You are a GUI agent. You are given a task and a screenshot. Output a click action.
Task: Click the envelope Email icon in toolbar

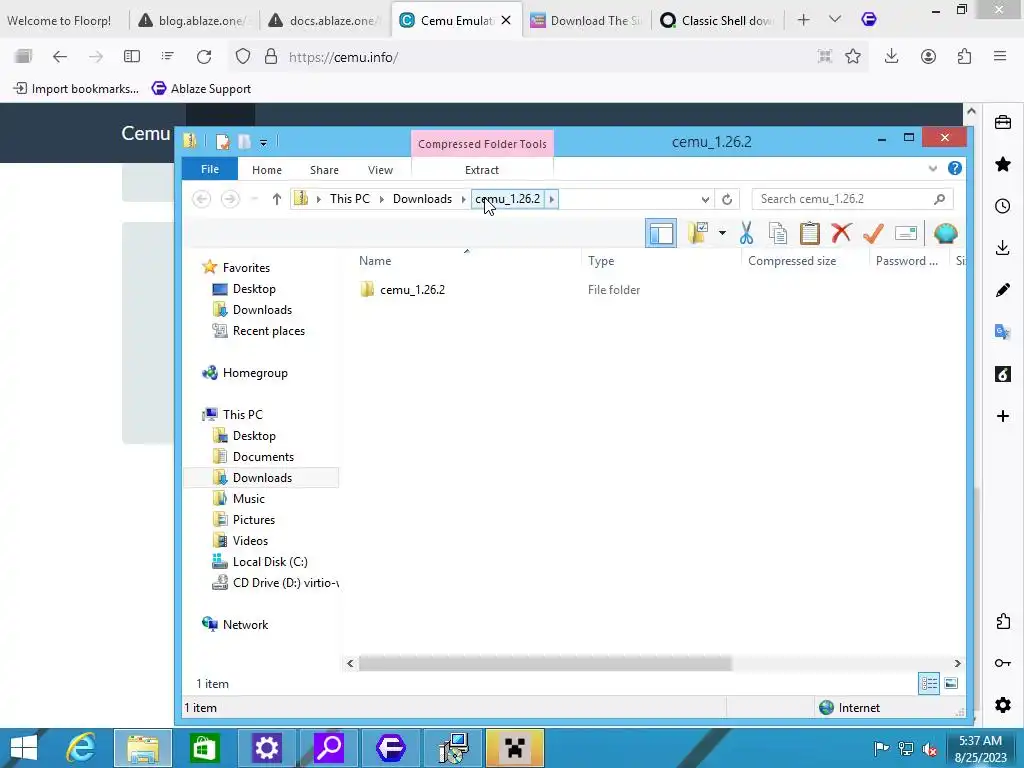[906, 233]
